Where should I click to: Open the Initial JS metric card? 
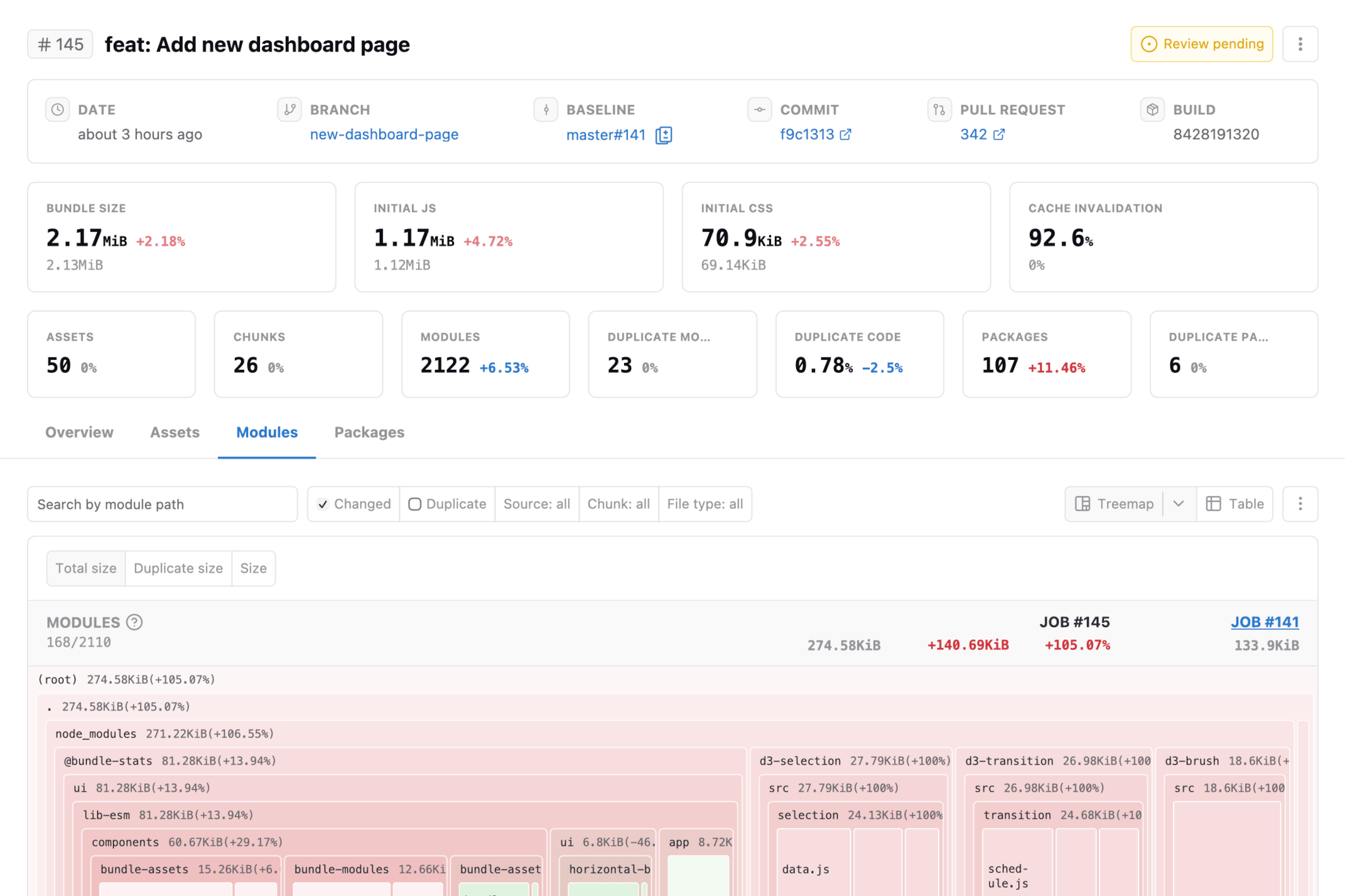pos(509,237)
